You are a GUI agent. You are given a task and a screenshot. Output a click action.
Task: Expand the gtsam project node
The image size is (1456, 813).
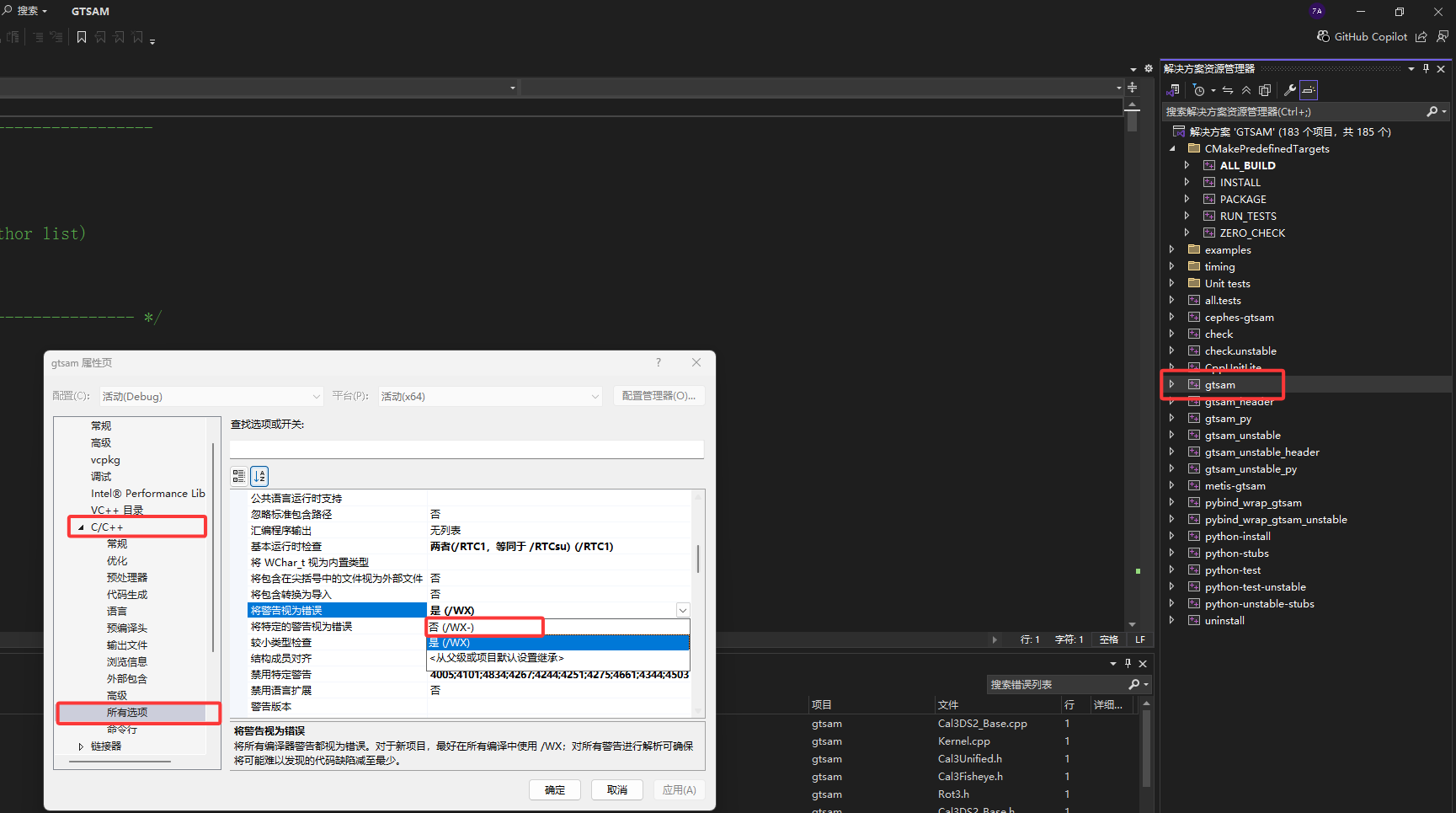click(1171, 384)
